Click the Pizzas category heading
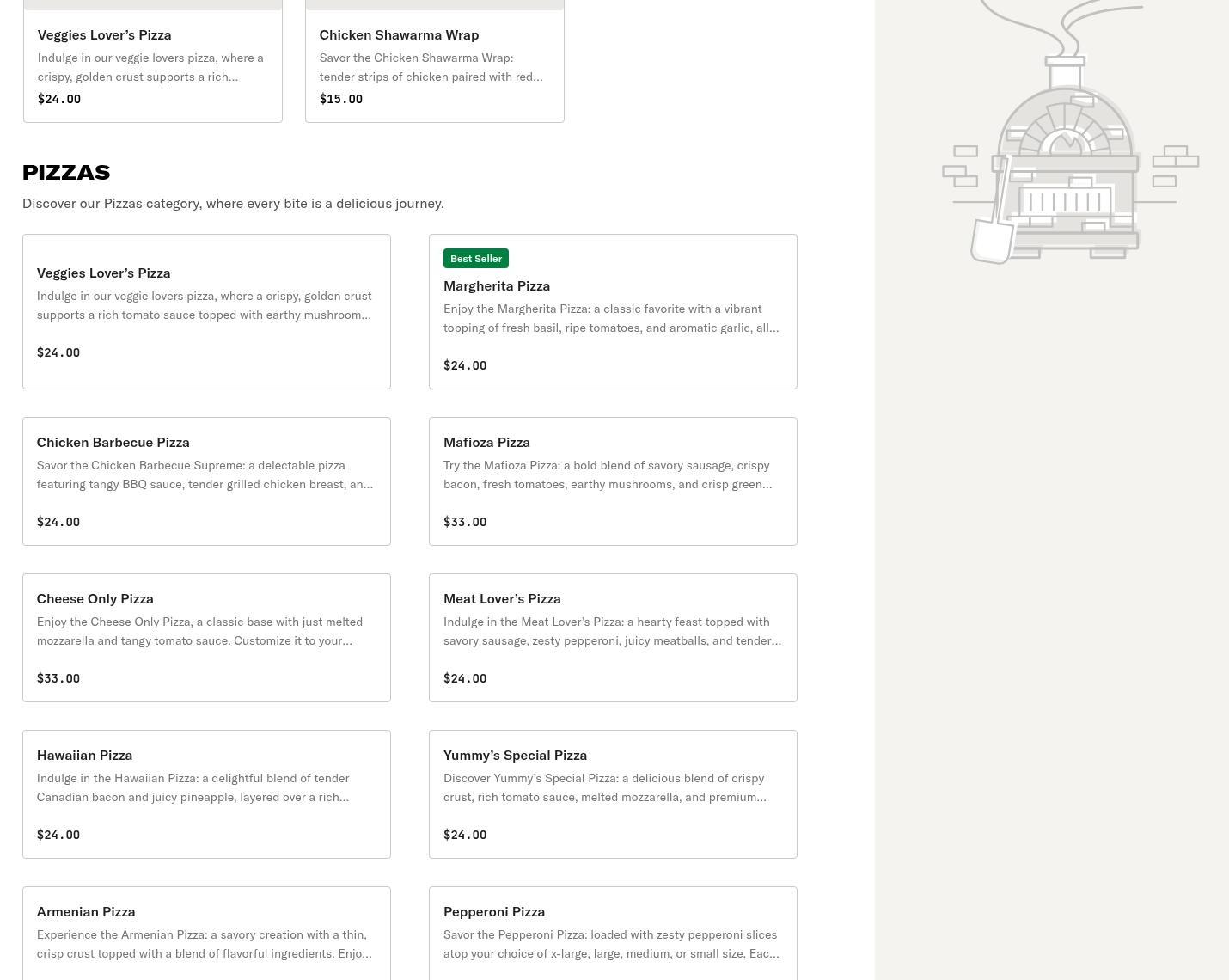This screenshot has width=1229, height=980. (66, 172)
